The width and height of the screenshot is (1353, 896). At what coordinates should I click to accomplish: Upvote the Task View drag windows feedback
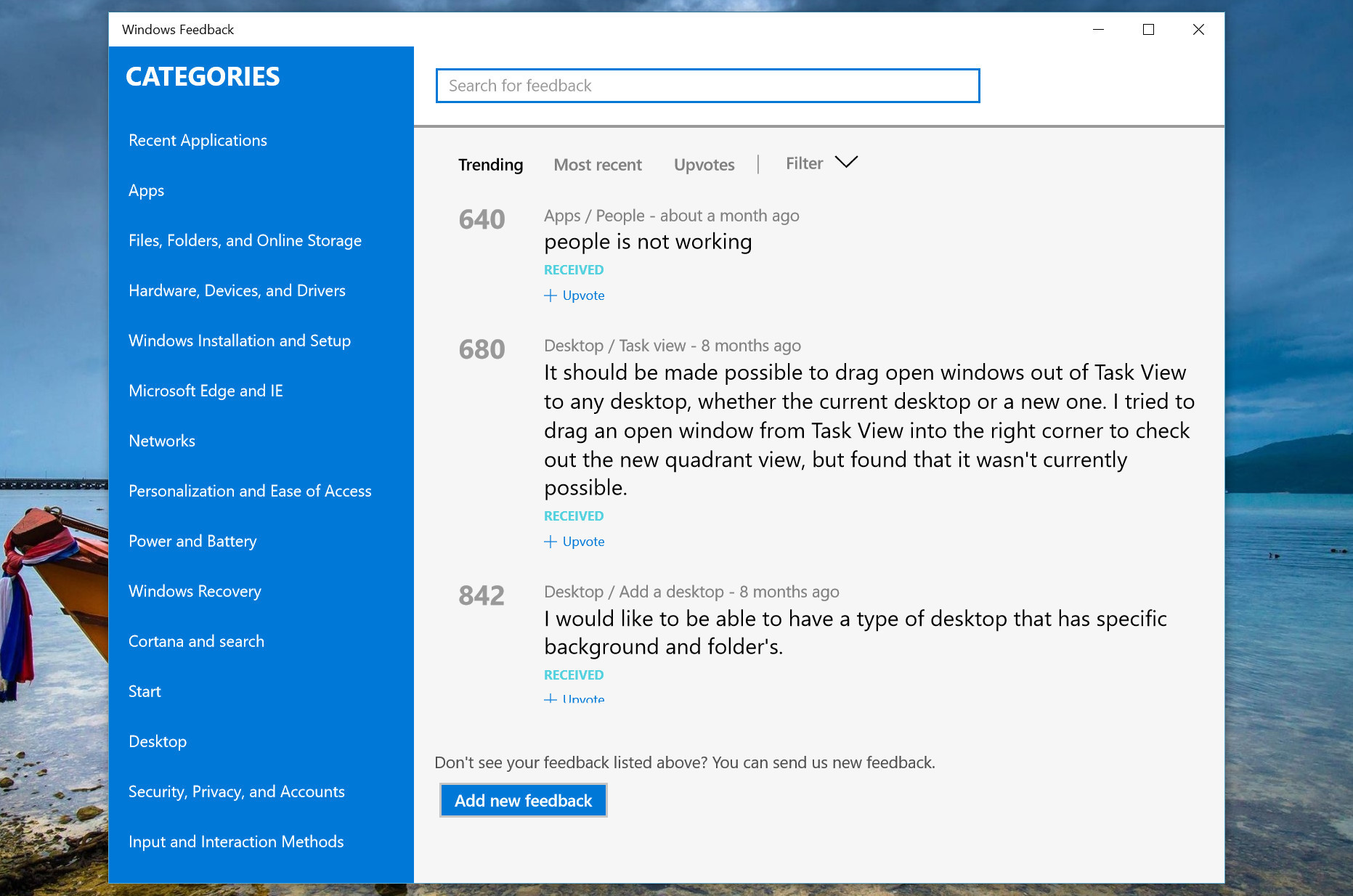click(574, 542)
